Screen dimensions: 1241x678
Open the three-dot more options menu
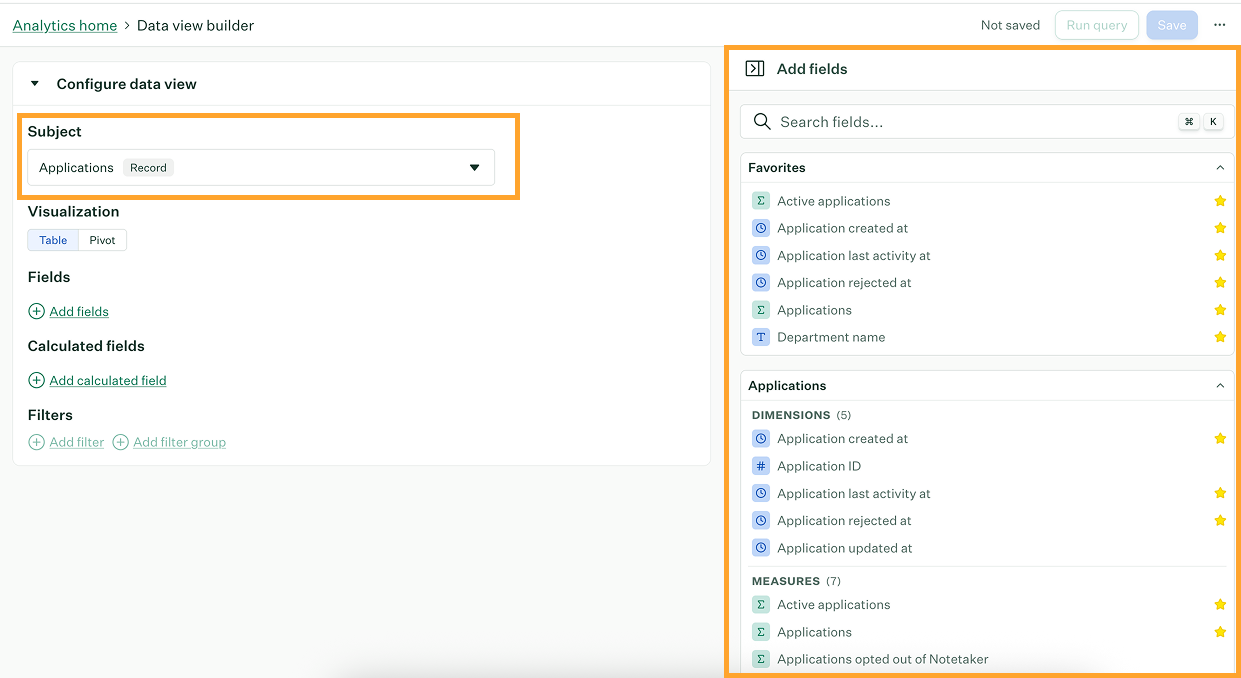(x=1219, y=25)
